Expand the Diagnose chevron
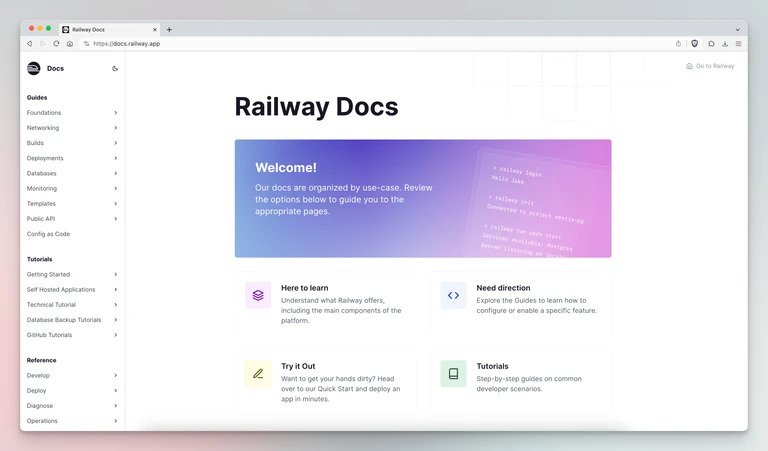 tap(116, 406)
